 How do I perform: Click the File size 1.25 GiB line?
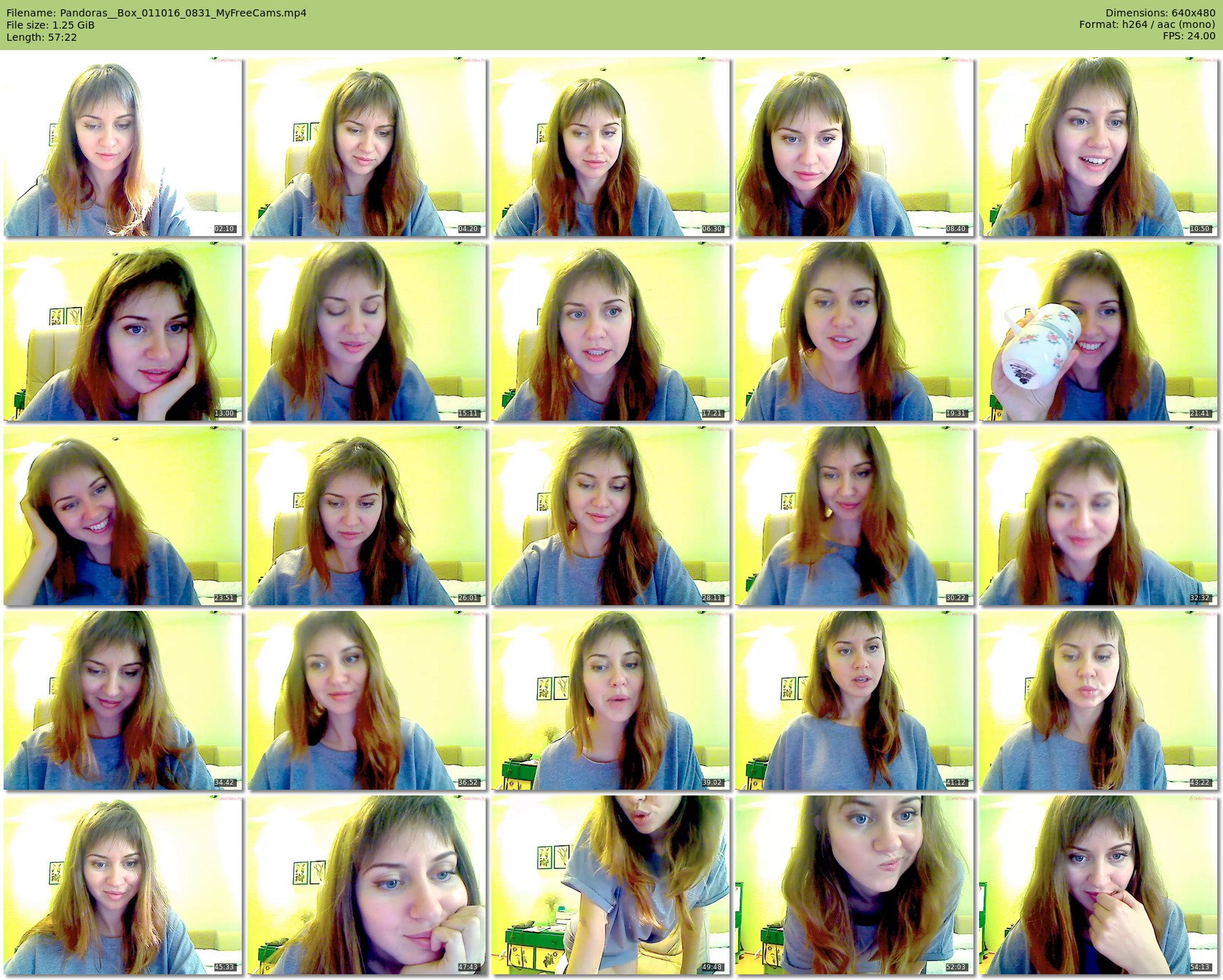point(51,25)
